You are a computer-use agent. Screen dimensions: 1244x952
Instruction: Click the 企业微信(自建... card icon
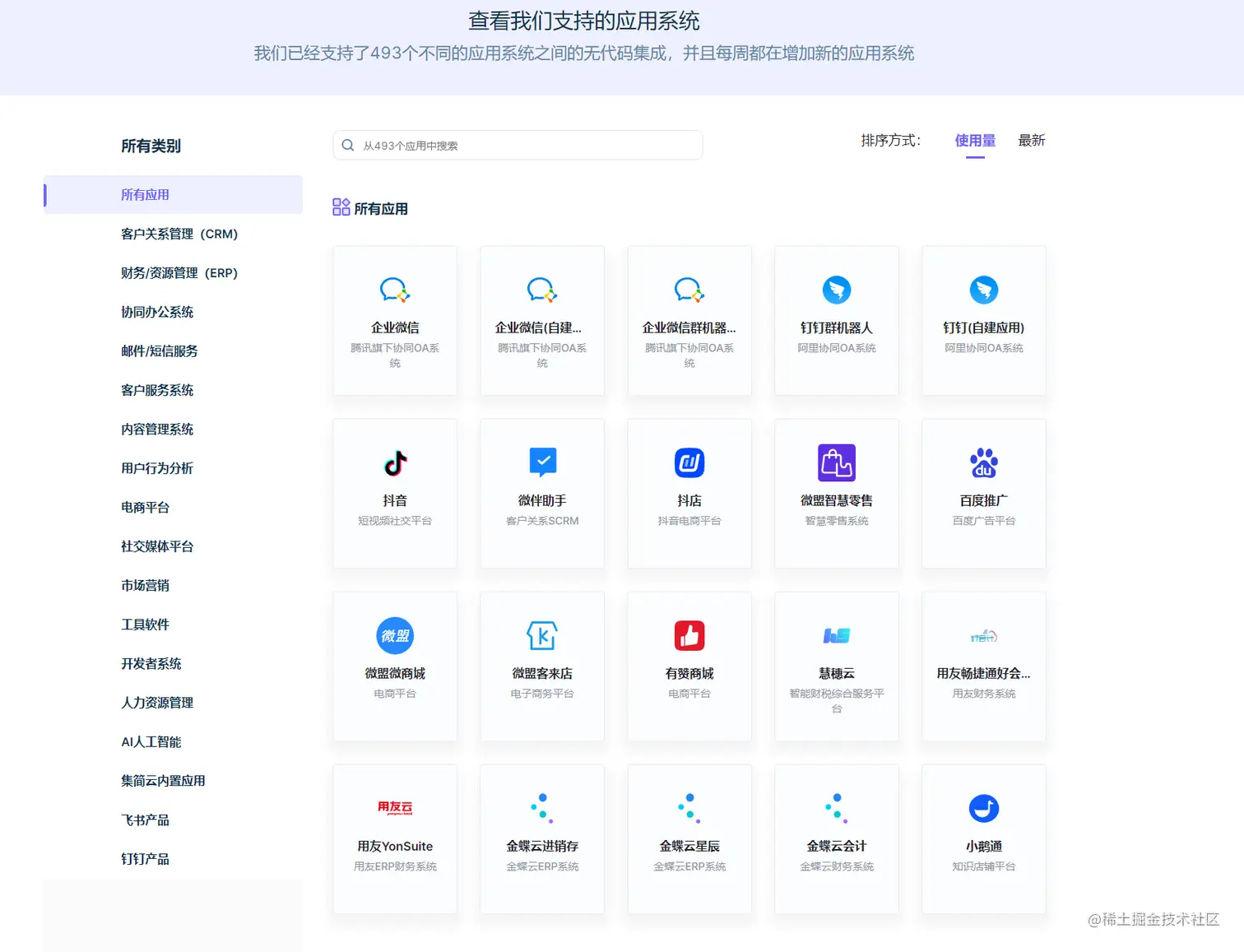(x=542, y=290)
